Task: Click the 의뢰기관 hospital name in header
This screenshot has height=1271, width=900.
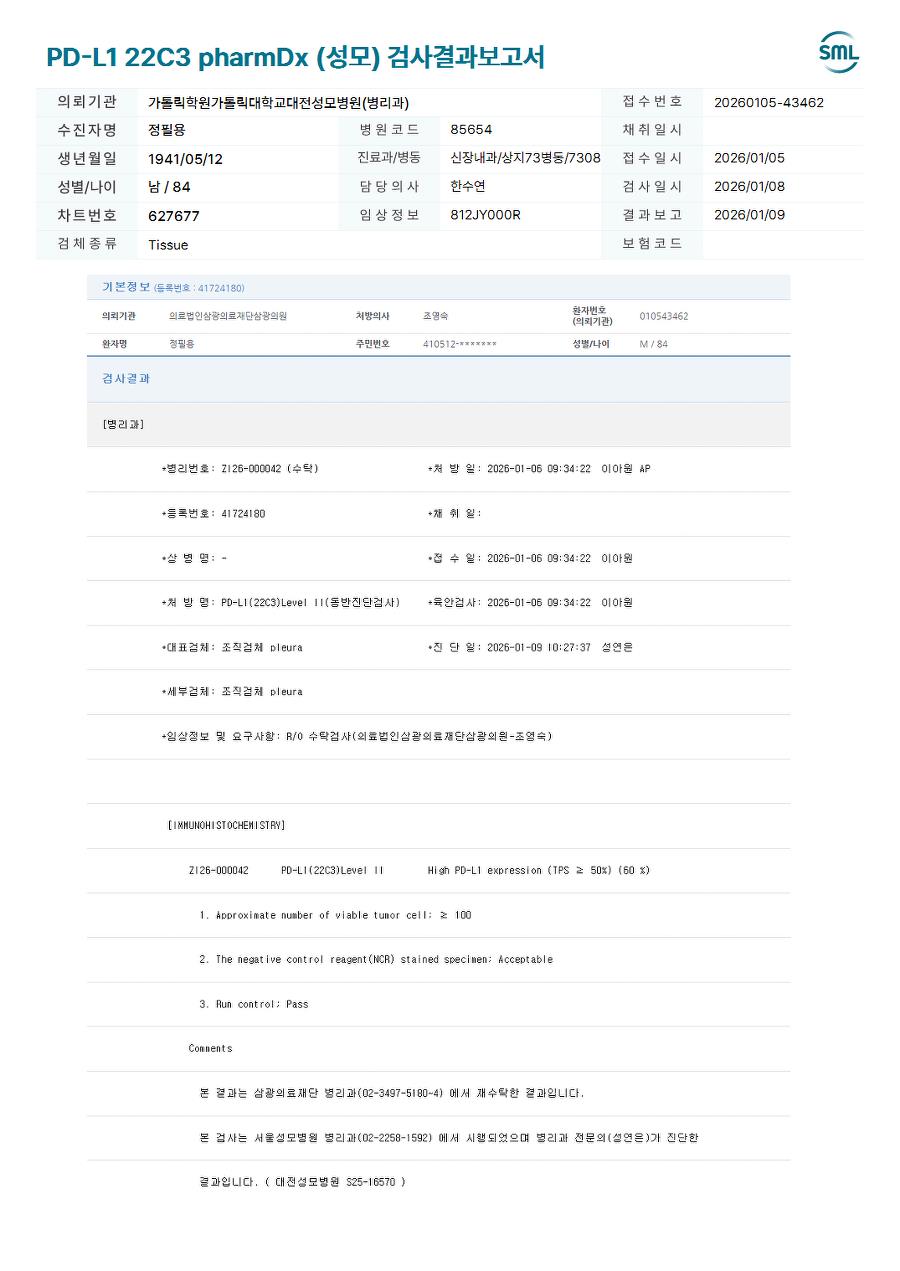Action: [x=278, y=102]
